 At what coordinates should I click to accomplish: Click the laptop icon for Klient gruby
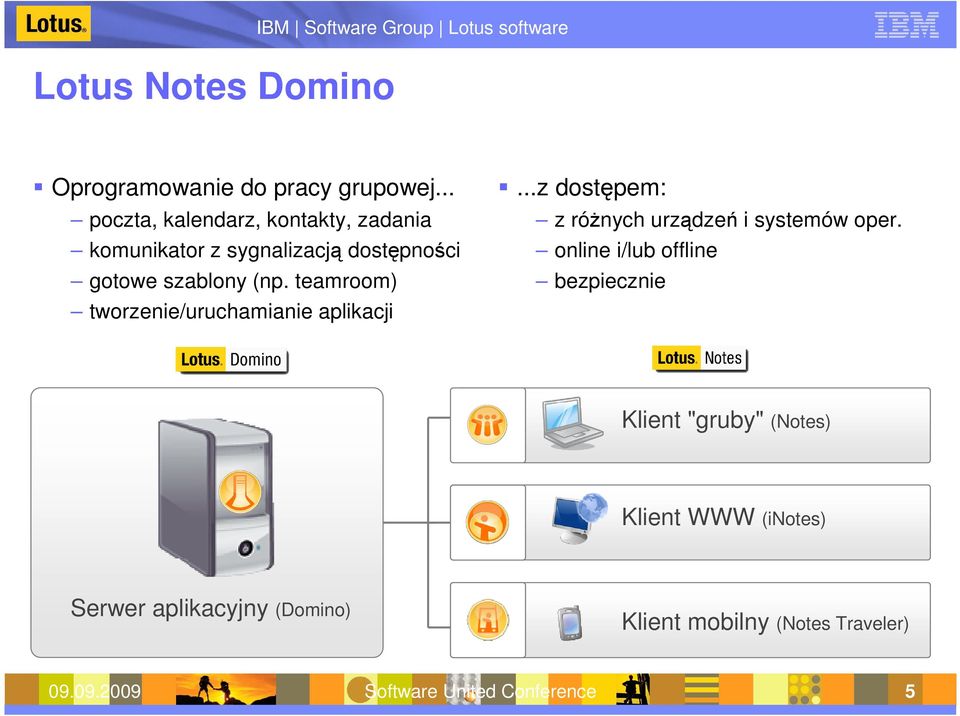tap(572, 423)
